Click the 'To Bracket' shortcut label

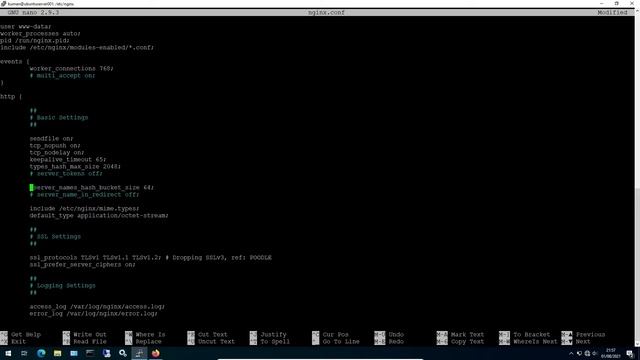pos(532,334)
